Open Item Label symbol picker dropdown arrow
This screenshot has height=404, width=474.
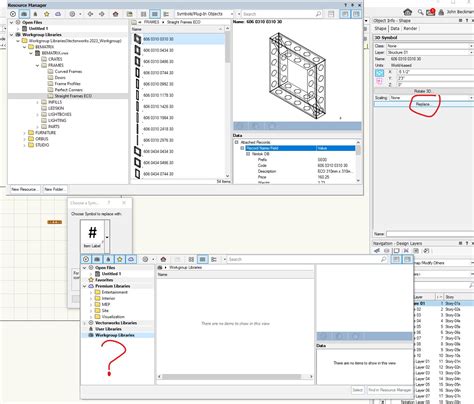tap(107, 237)
